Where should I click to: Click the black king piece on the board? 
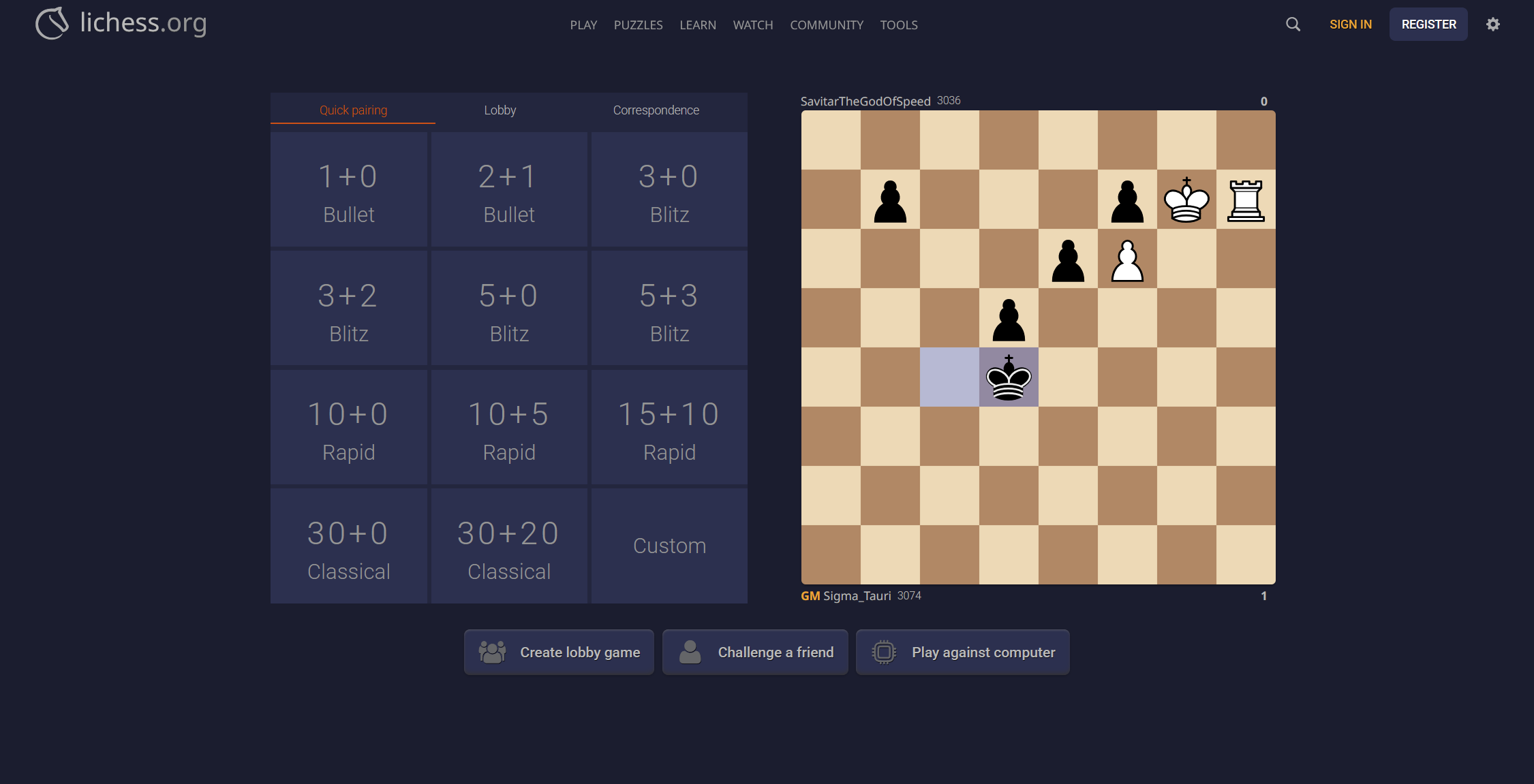coord(1009,377)
